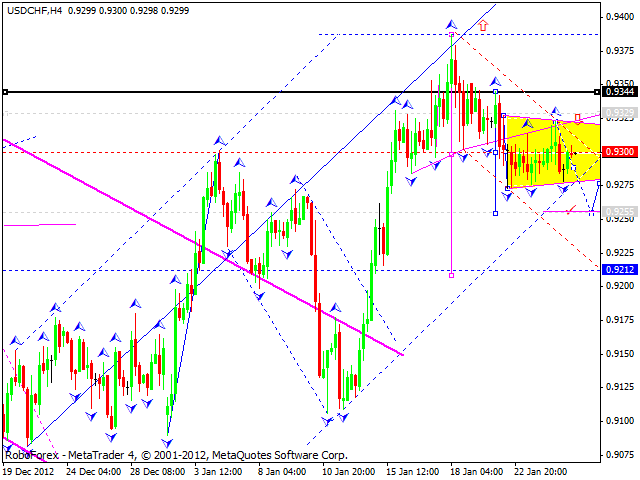Click the 8 Jan 04:00 date label
Image resolution: width=640 pixels, height=480 pixels.
(x=282, y=471)
